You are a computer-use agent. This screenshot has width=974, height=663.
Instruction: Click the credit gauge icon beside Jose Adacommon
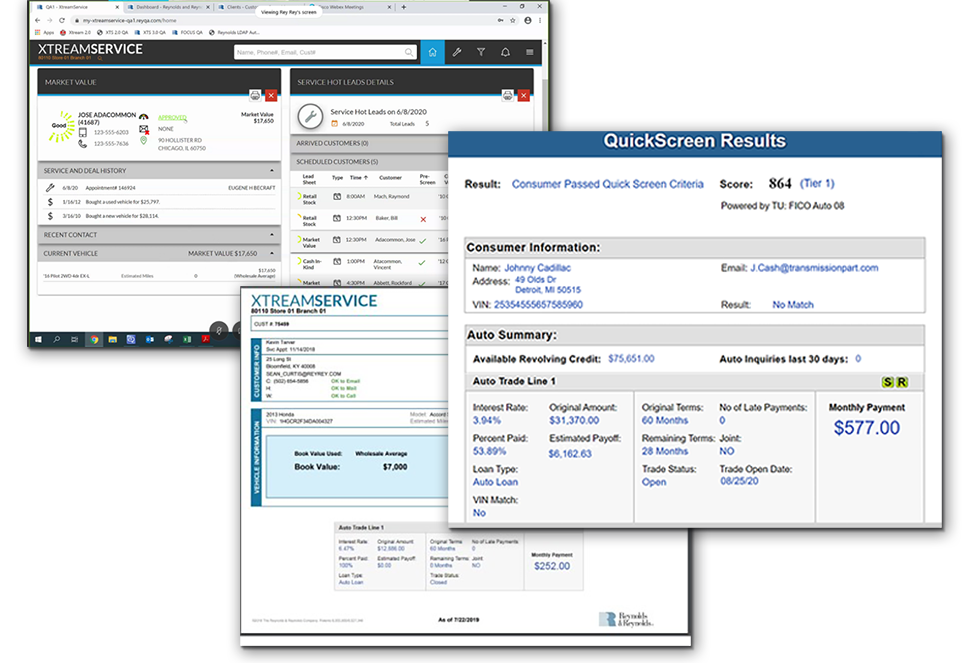tap(143, 116)
